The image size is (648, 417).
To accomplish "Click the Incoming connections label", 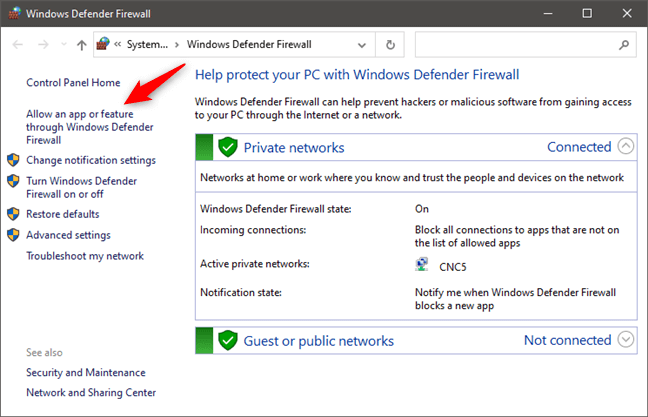I will tap(253, 230).
